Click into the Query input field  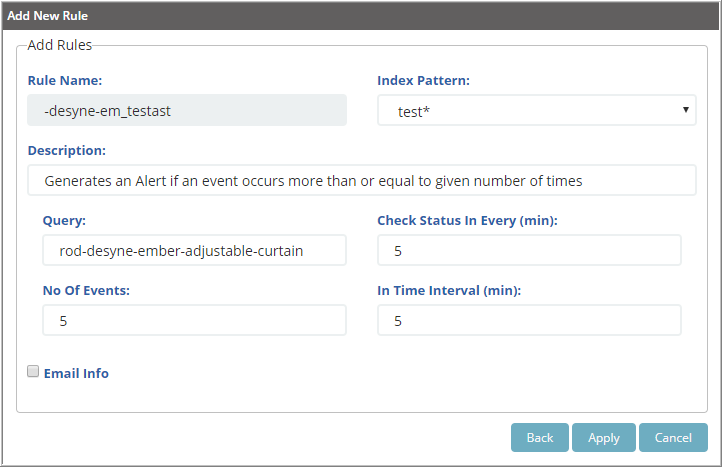(194, 250)
